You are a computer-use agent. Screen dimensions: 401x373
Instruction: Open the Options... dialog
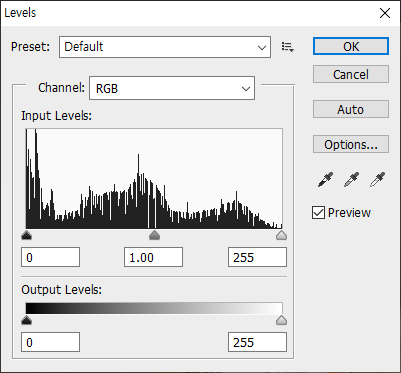(351, 144)
